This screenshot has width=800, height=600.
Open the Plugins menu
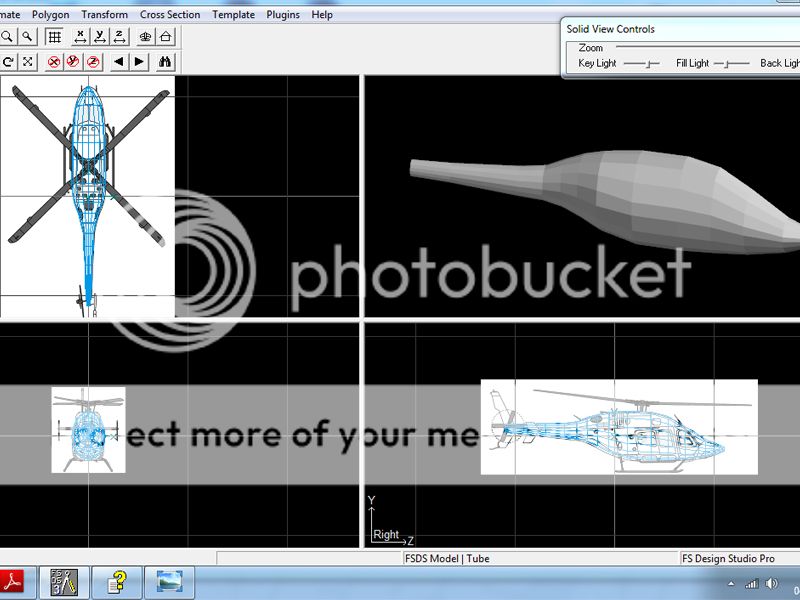tap(282, 14)
